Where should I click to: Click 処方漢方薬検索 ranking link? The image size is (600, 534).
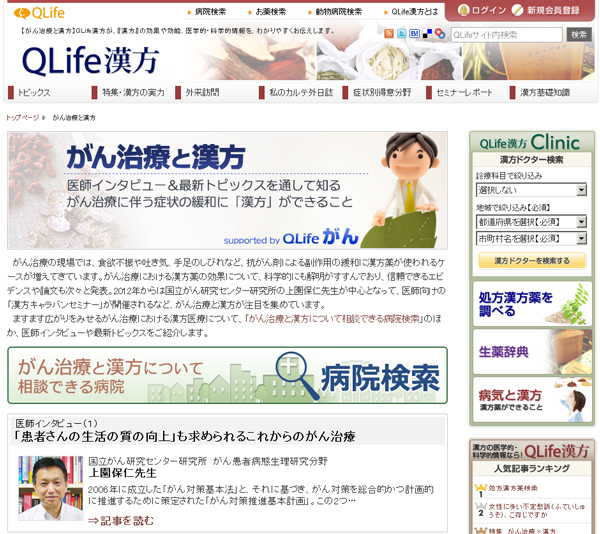coord(513,488)
